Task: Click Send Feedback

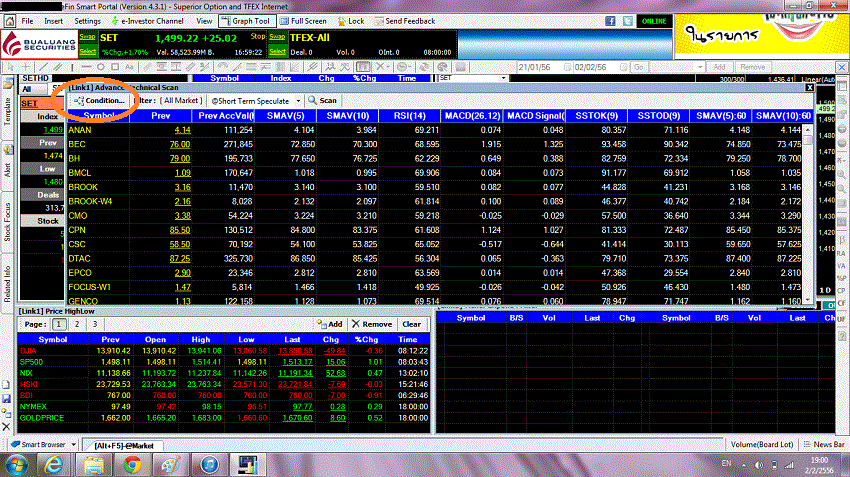Action: (405, 21)
